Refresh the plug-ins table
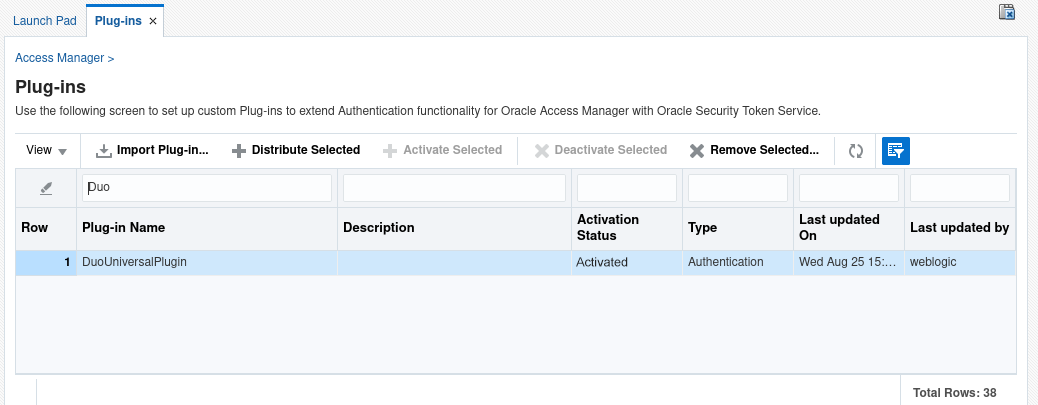The image size is (1038, 405). tap(856, 151)
